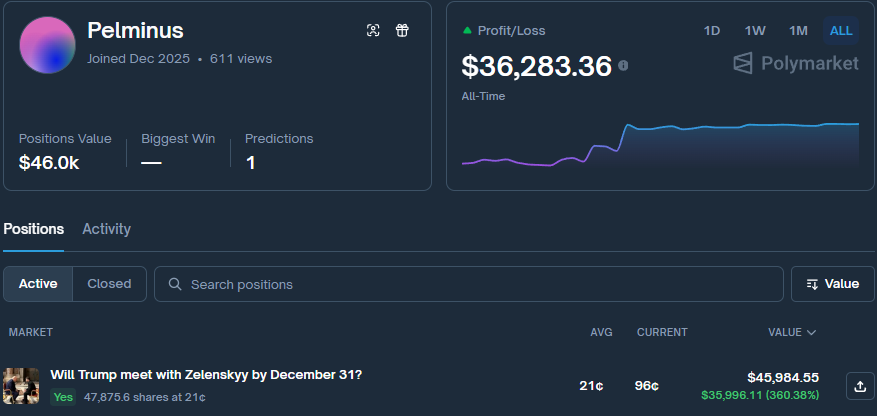Click the 'Joined Dec 2025' text
The width and height of the screenshot is (877, 416).
tap(138, 59)
